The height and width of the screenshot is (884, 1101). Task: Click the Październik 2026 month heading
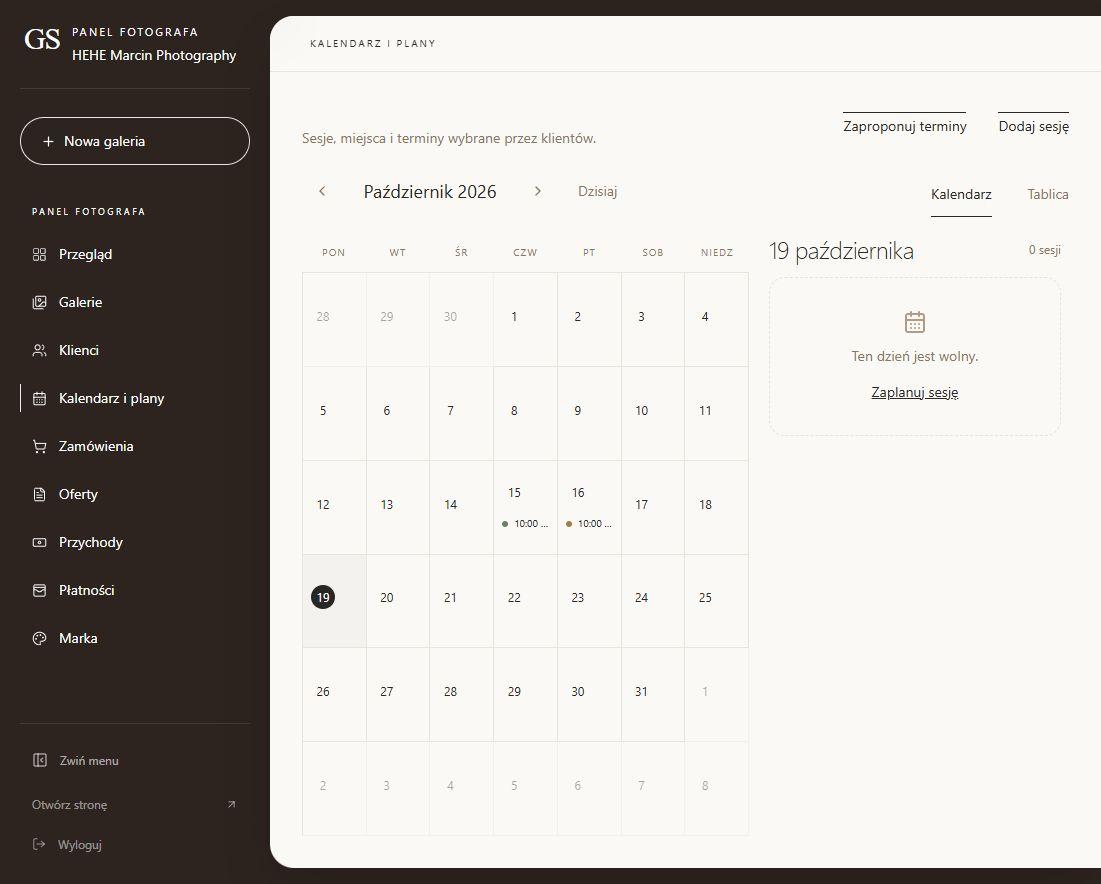[430, 192]
